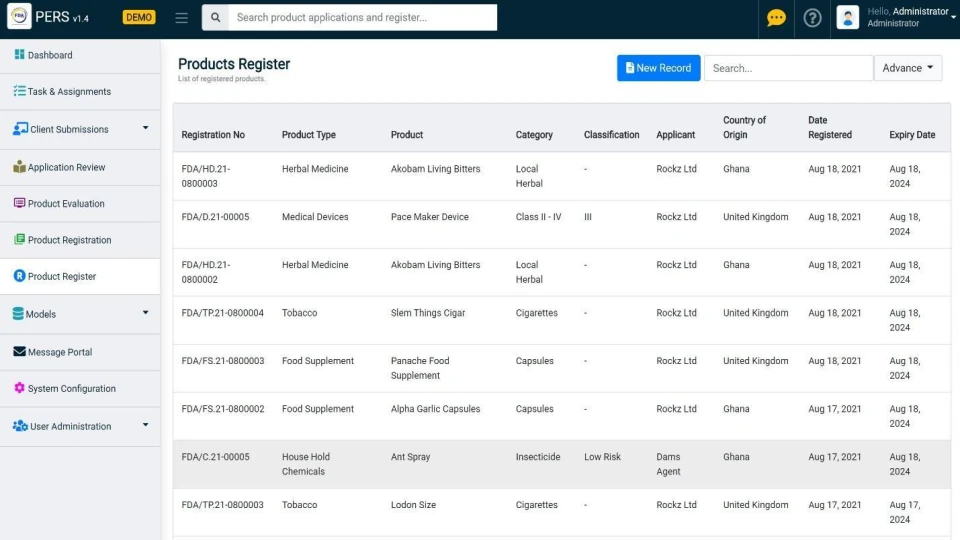
Task: Expand the Models submenu arrow
Action: click(145, 313)
